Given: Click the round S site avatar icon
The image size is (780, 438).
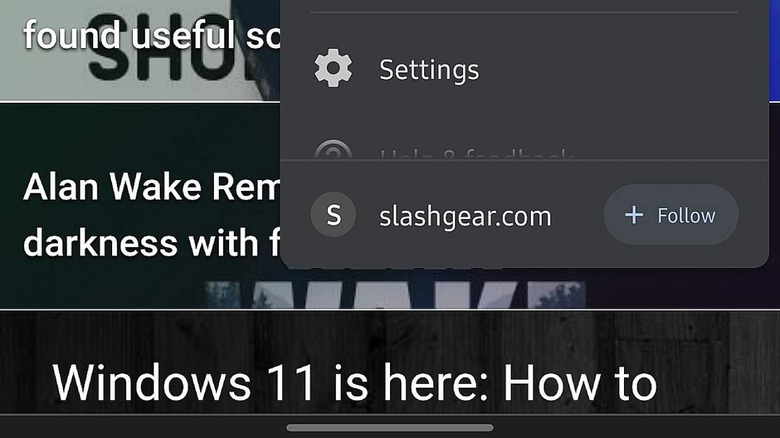Looking at the screenshot, I should 333,215.
